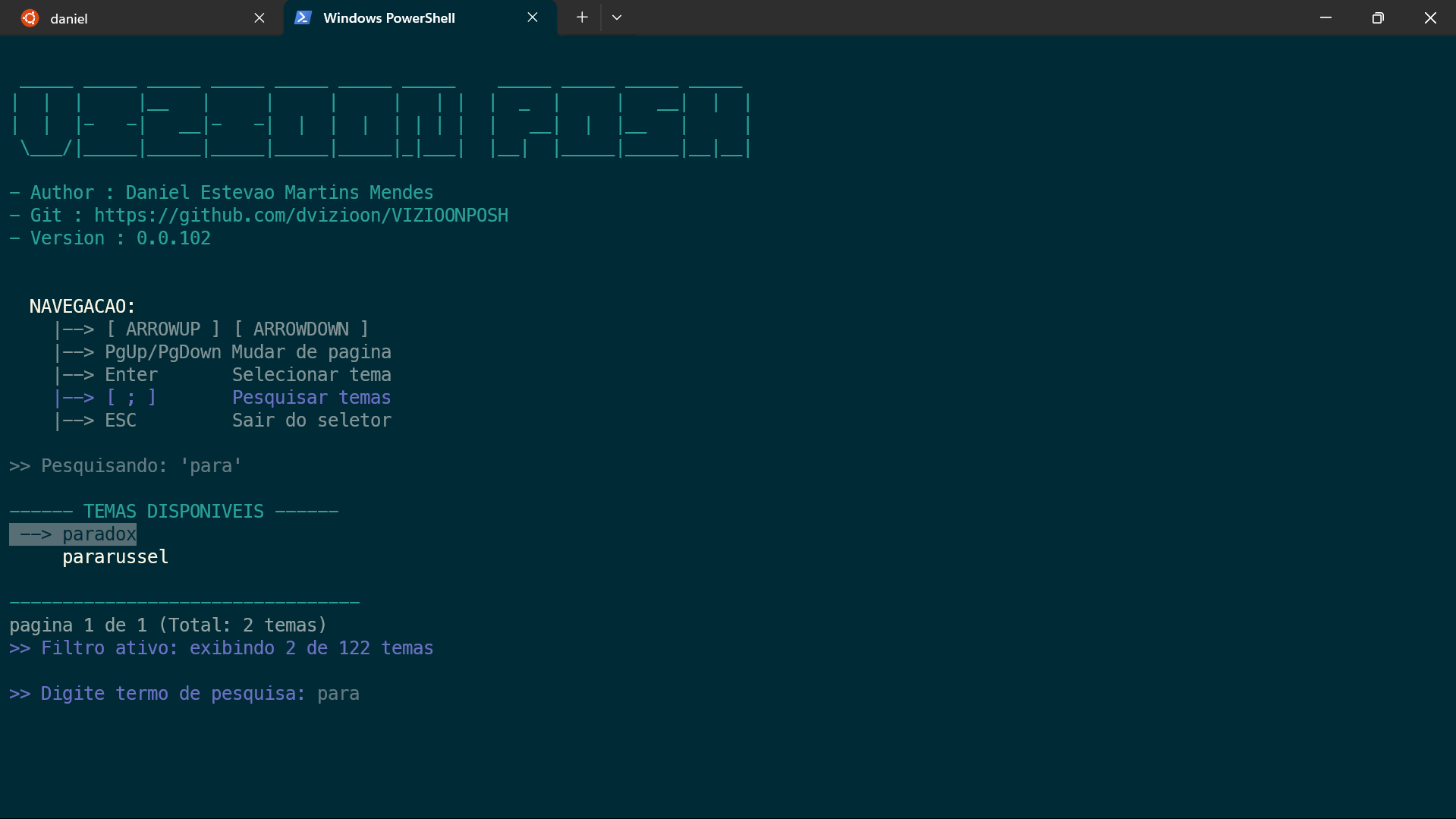Click the Pesquisar temas highlighted line

(x=222, y=398)
